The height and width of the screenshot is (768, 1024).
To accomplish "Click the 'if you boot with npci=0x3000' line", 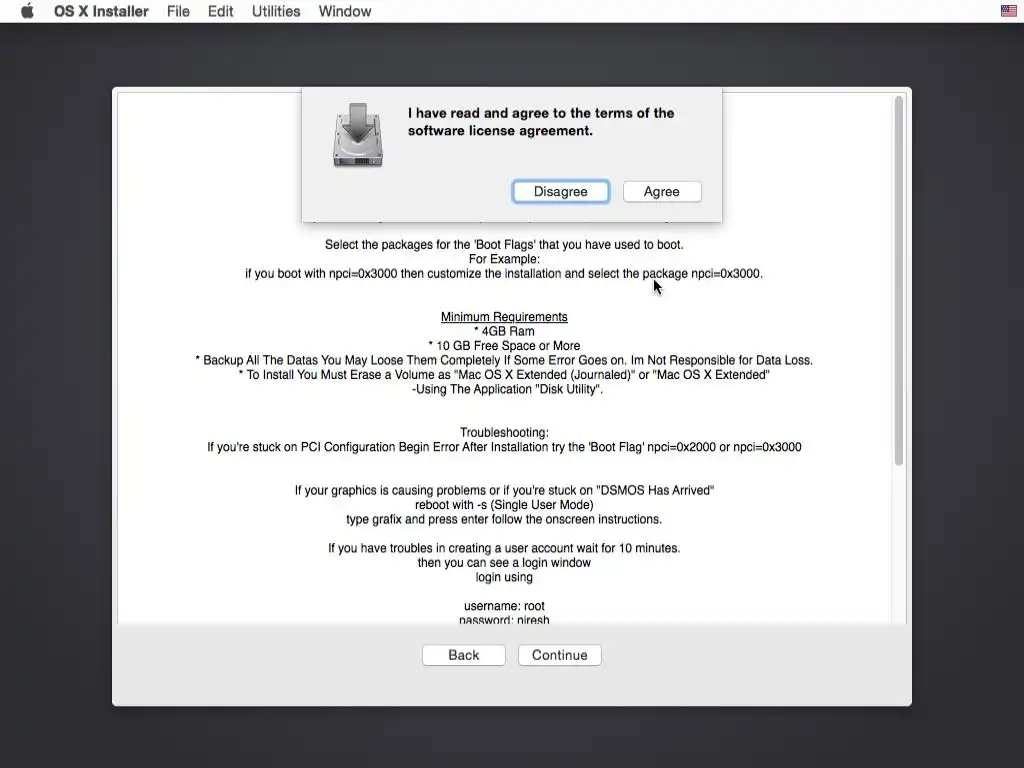I will (504, 273).
